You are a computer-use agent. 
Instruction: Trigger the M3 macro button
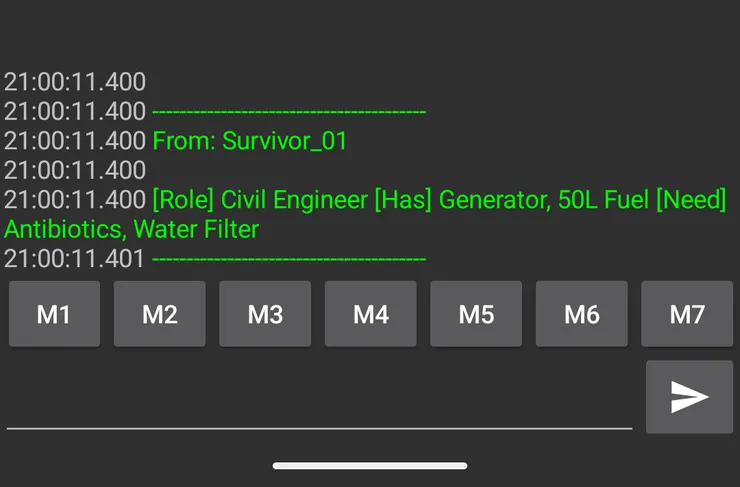click(x=265, y=314)
